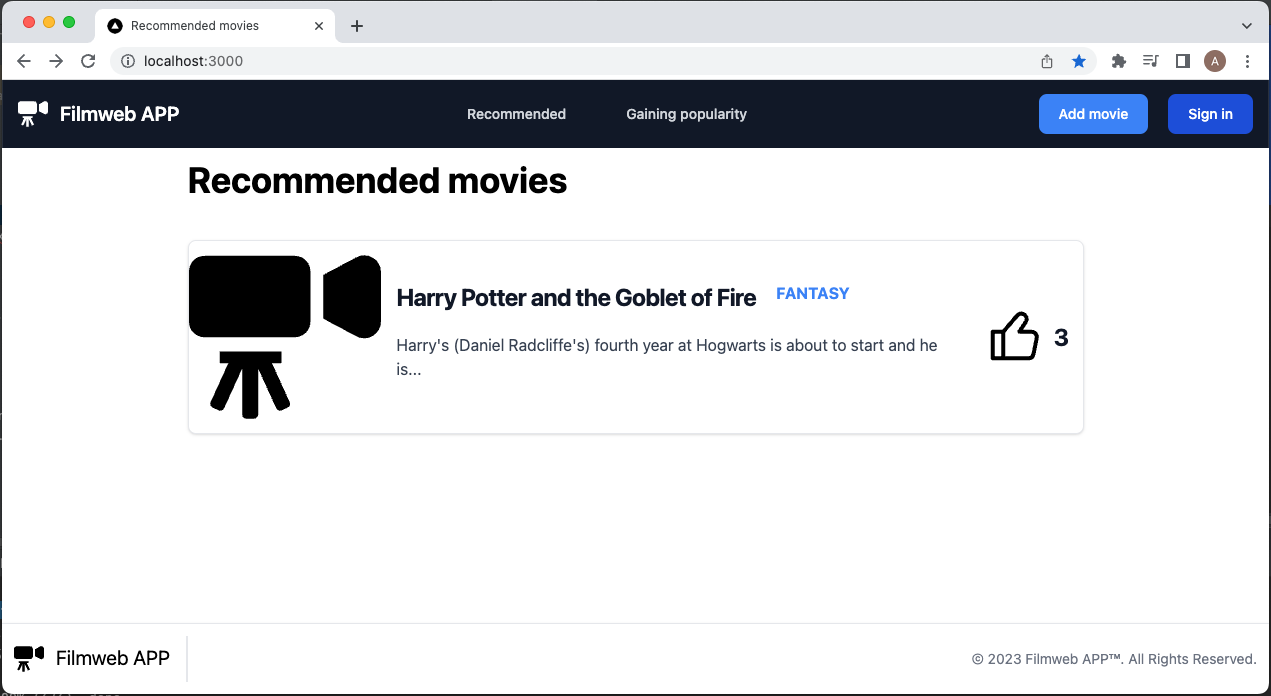Click the Sign in button

pos(1210,114)
